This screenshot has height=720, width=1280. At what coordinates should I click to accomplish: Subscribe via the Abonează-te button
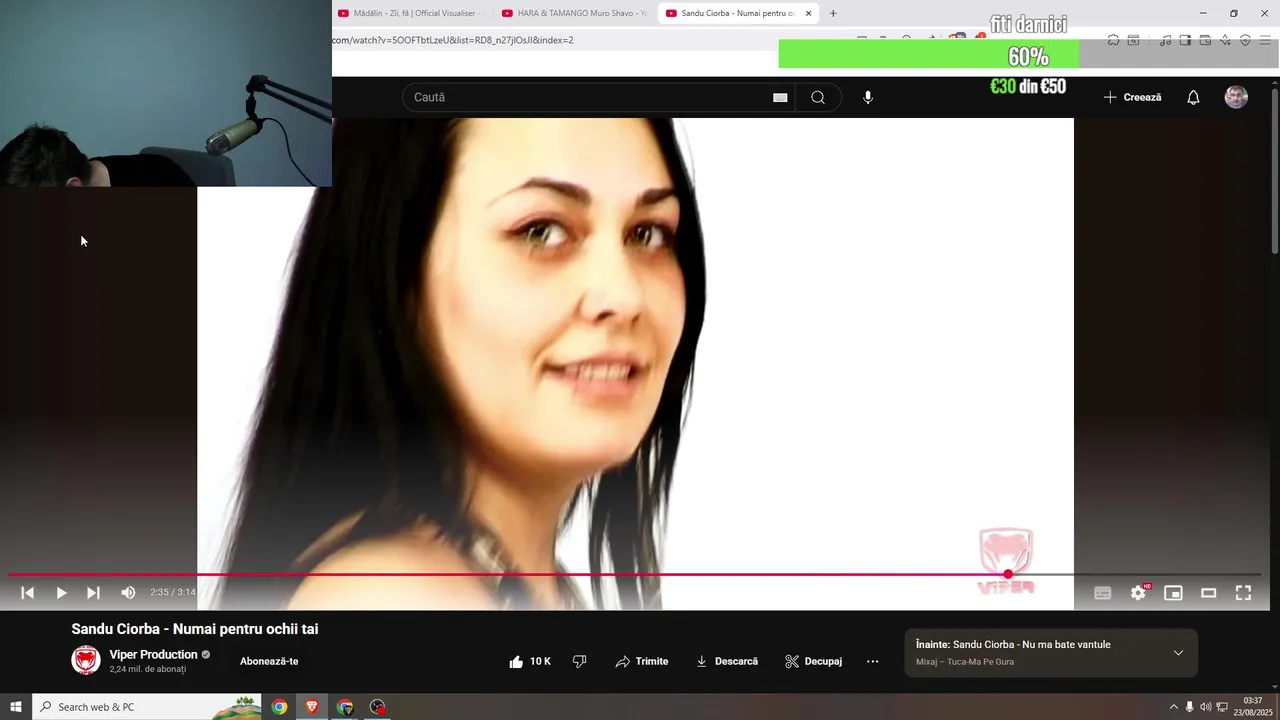[269, 661]
